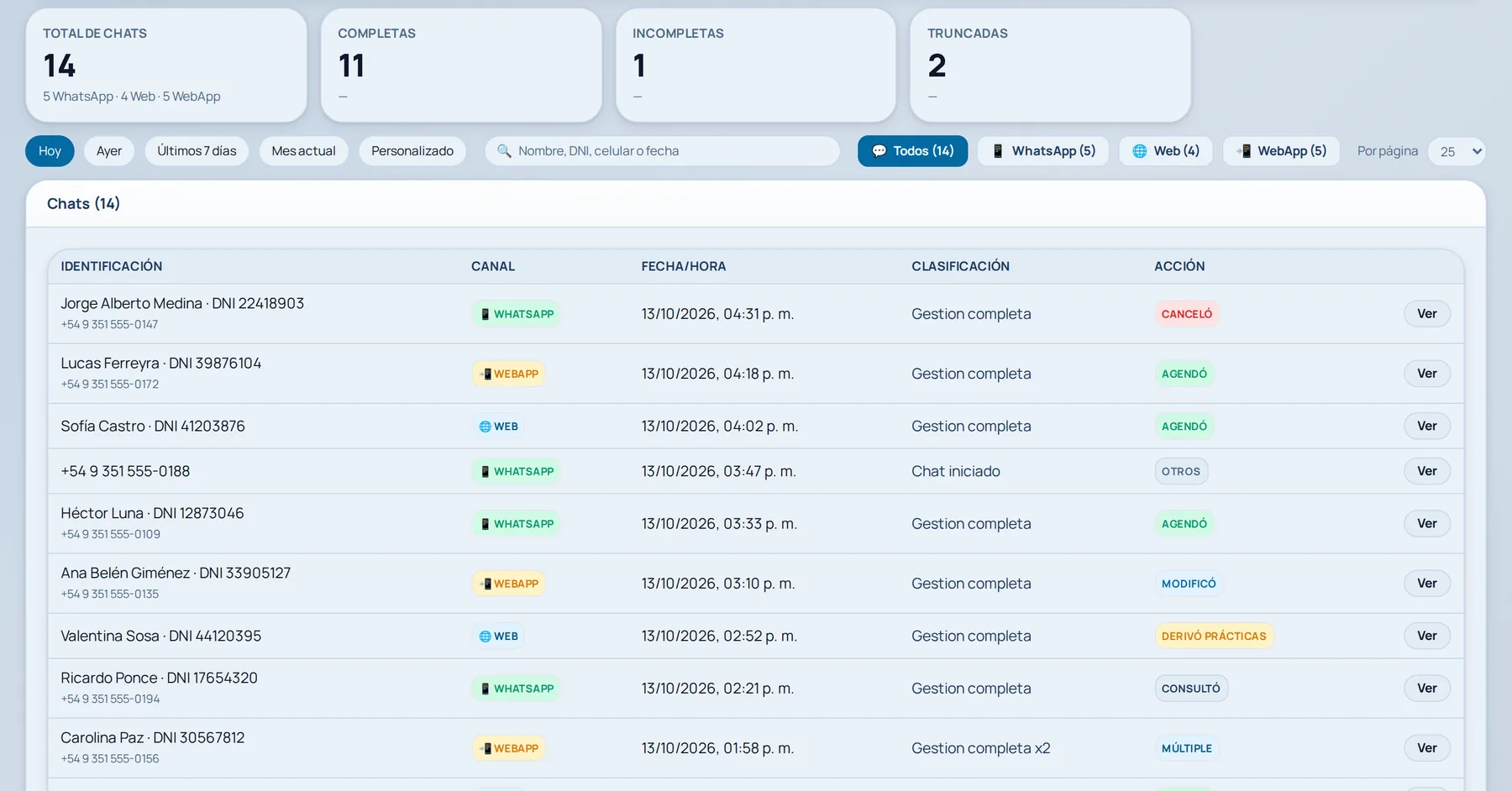This screenshot has width=1512, height=791.
Task: Select the Últimos 7 días filter
Action: tap(197, 151)
